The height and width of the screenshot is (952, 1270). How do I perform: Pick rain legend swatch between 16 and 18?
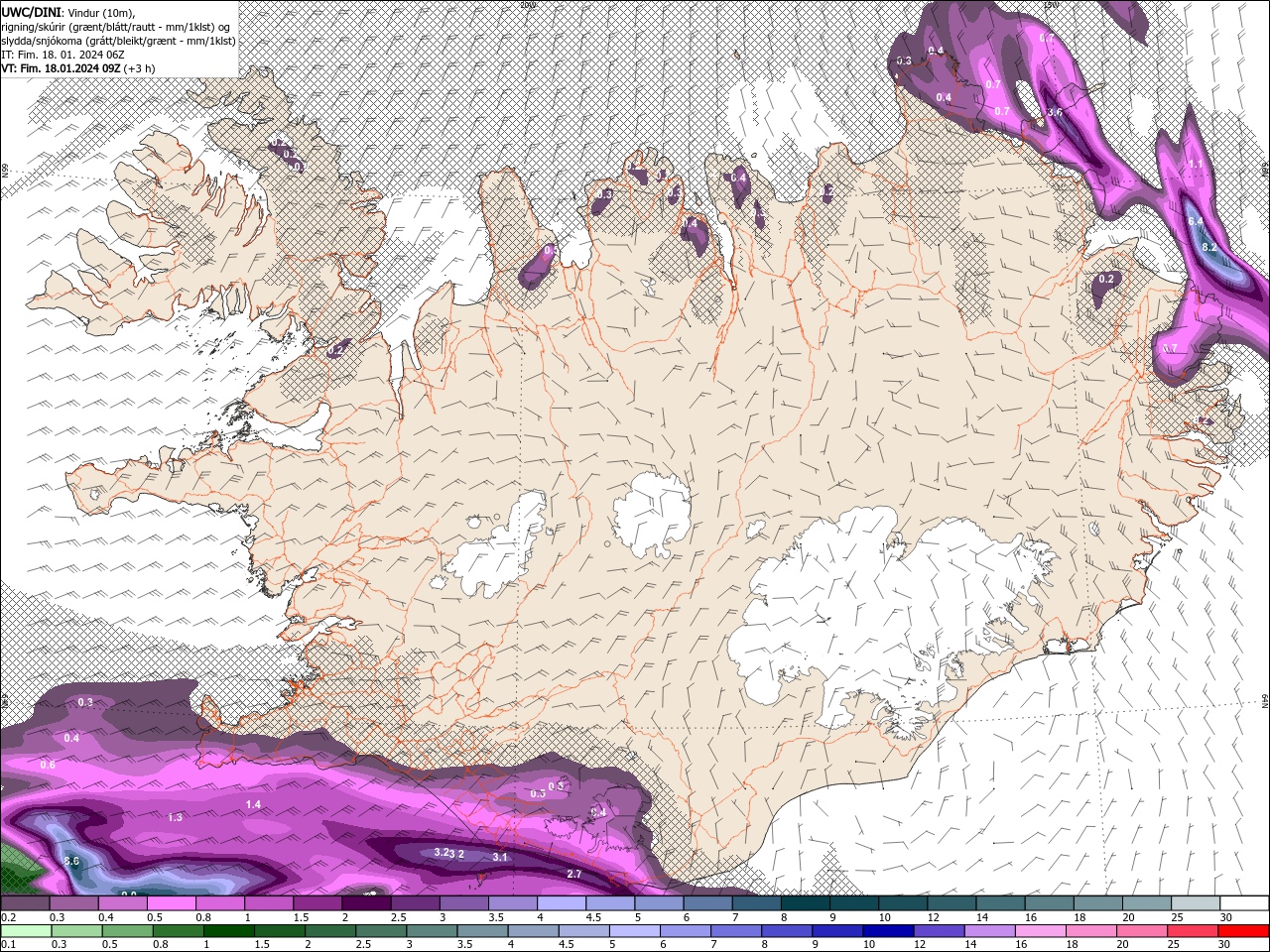pos(1040,931)
